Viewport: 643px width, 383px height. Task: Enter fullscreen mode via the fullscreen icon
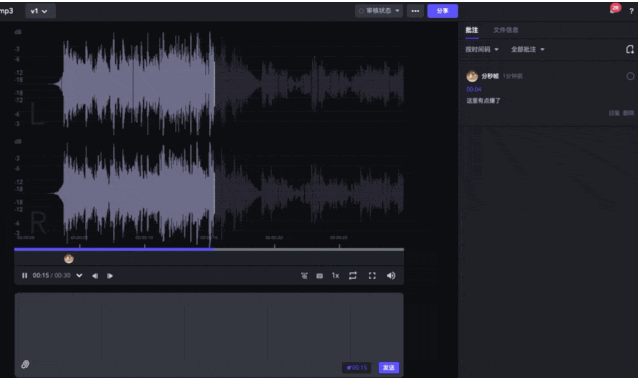coord(372,276)
